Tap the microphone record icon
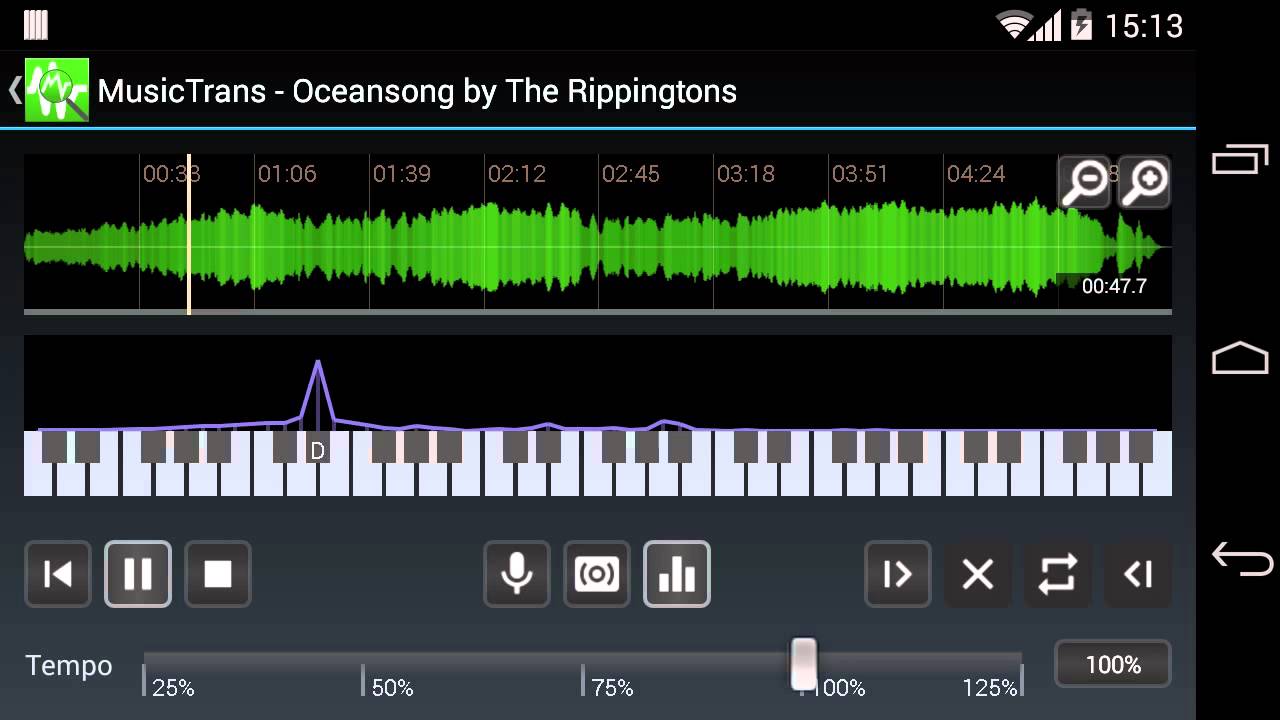The image size is (1280, 720). click(517, 574)
